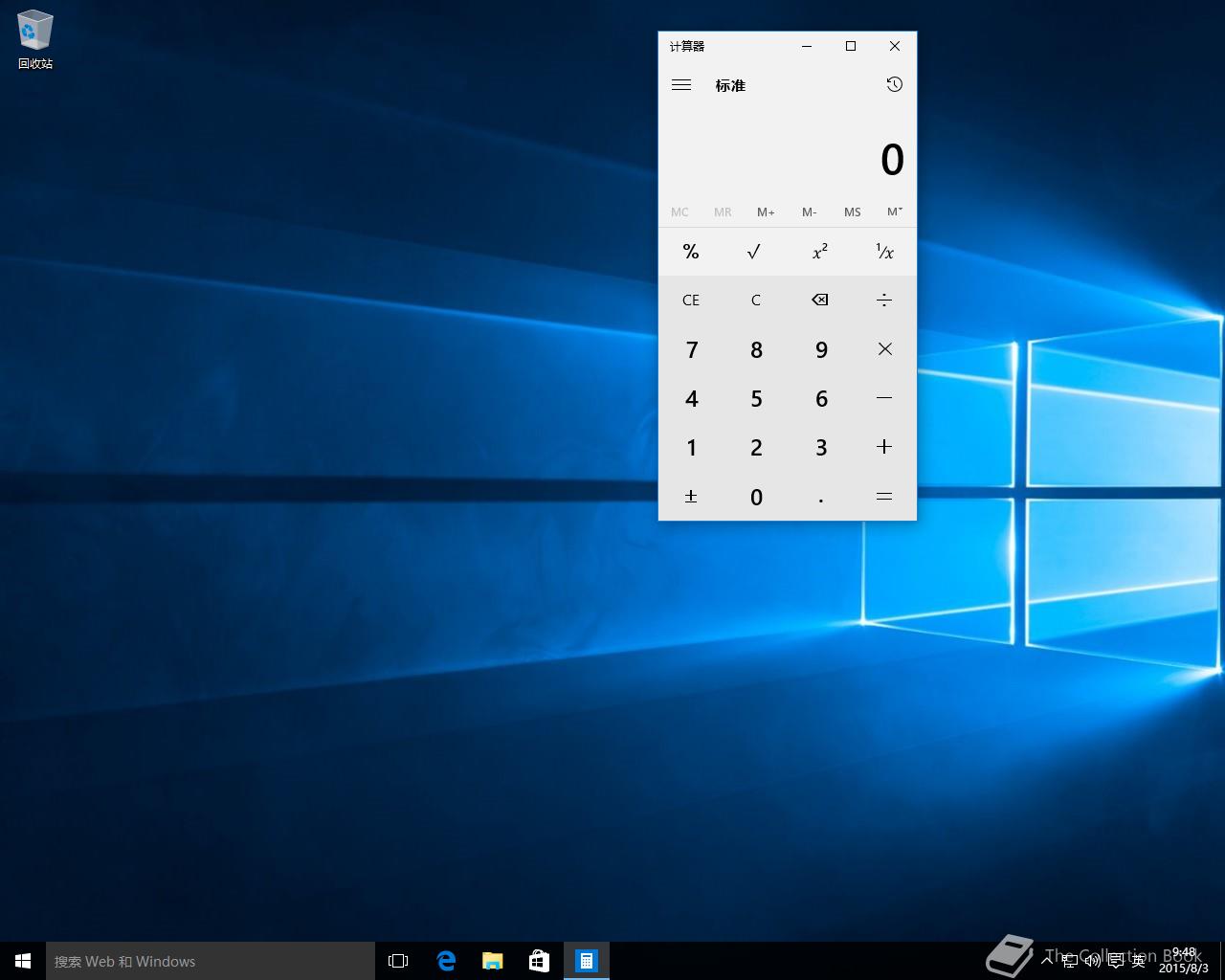Click the reciprocal 1/x key
This screenshot has height=980, width=1225.
point(884,252)
